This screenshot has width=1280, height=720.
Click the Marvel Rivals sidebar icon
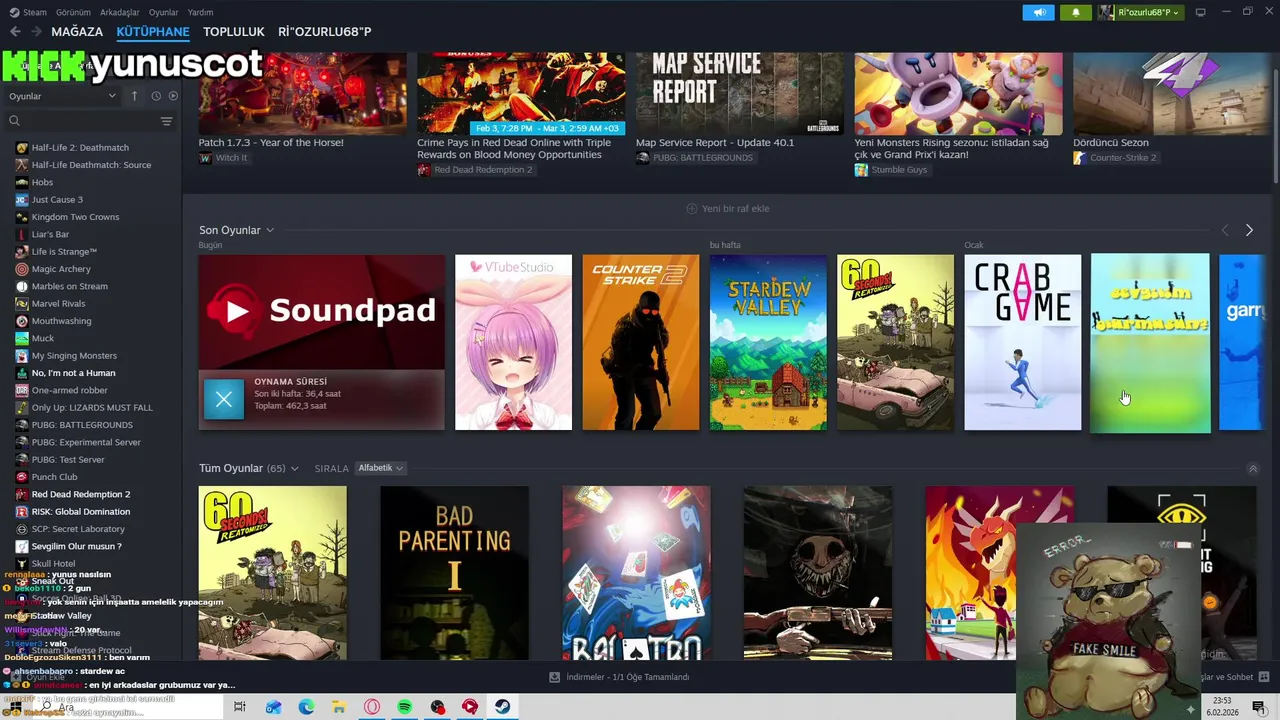(x=22, y=304)
